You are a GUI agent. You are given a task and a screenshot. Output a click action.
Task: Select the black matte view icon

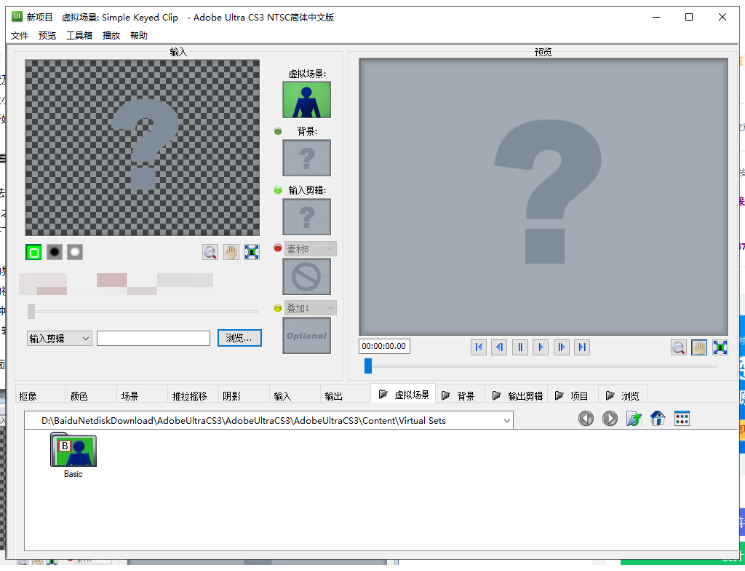click(x=54, y=252)
